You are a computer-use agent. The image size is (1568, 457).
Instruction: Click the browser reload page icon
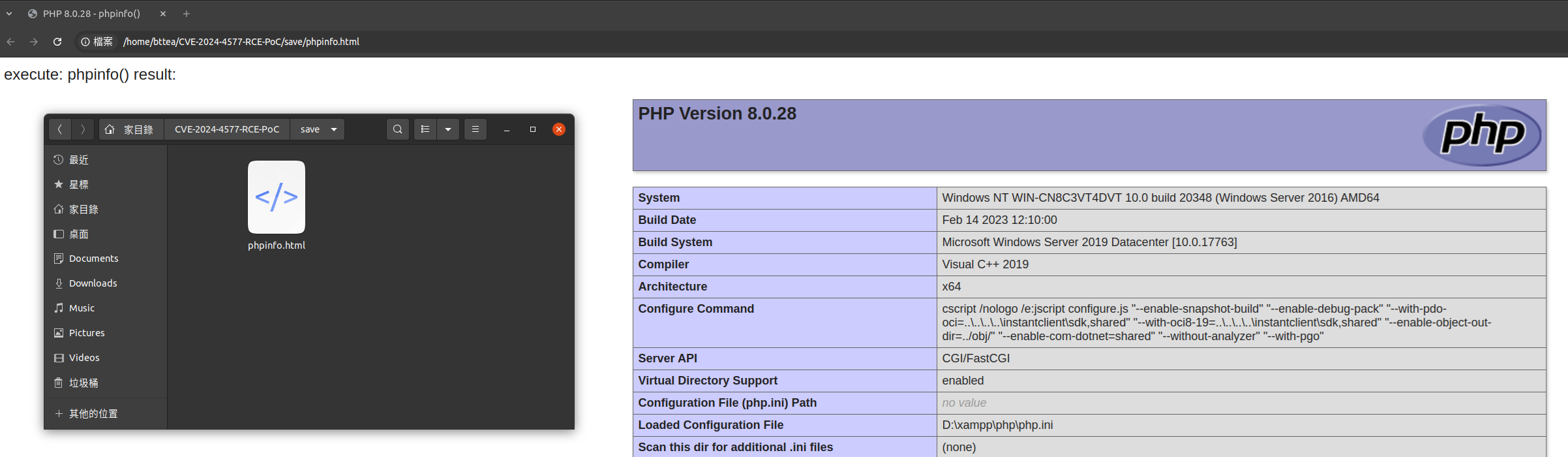[57, 42]
